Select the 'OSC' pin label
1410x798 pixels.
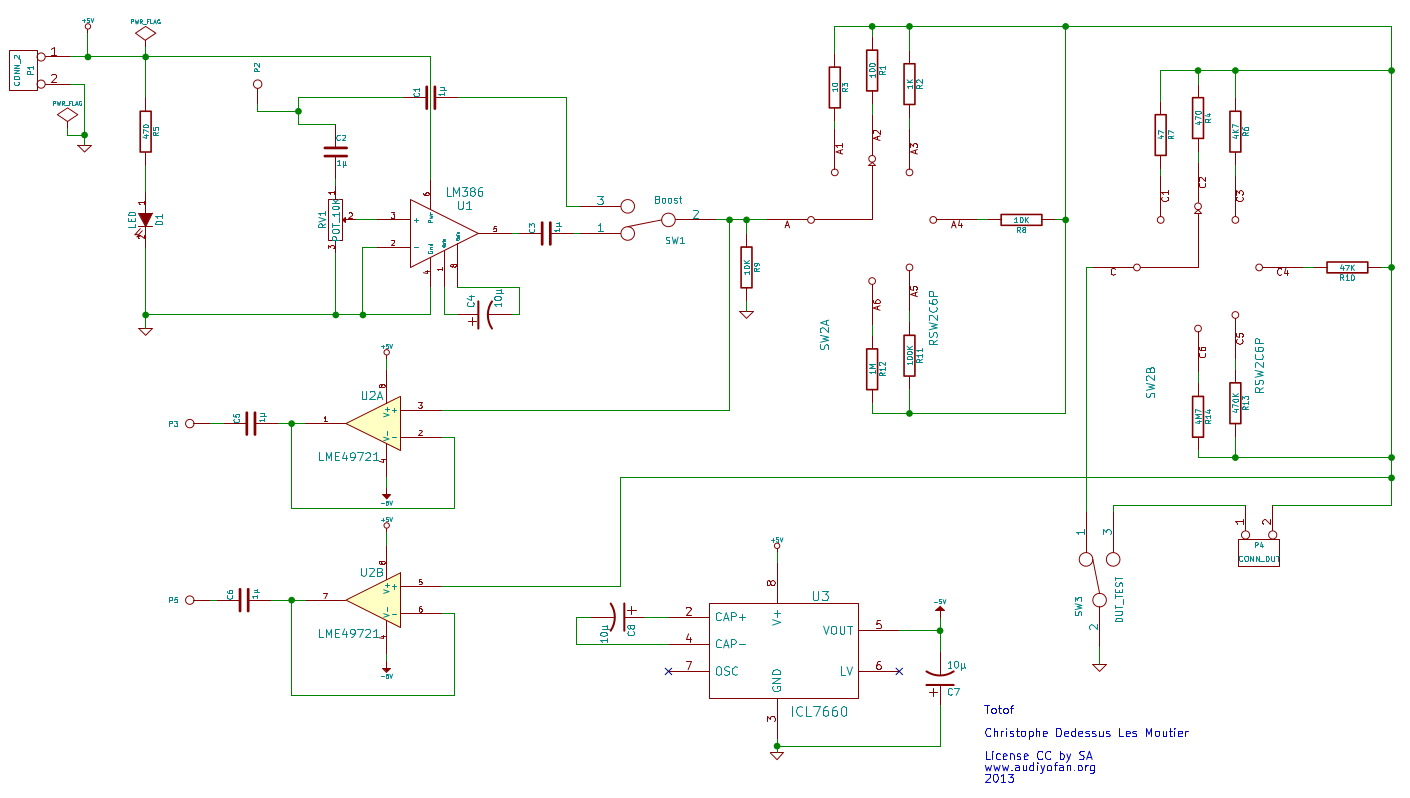click(x=726, y=671)
